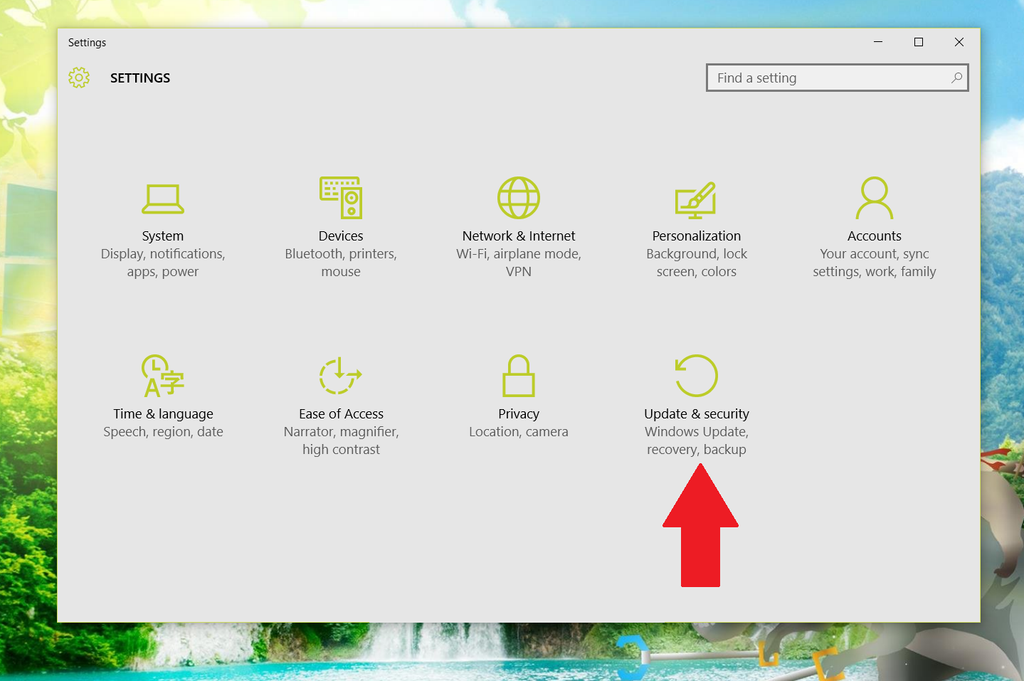Open Update & security settings
This screenshot has height=681, width=1024.
(x=696, y=375)
